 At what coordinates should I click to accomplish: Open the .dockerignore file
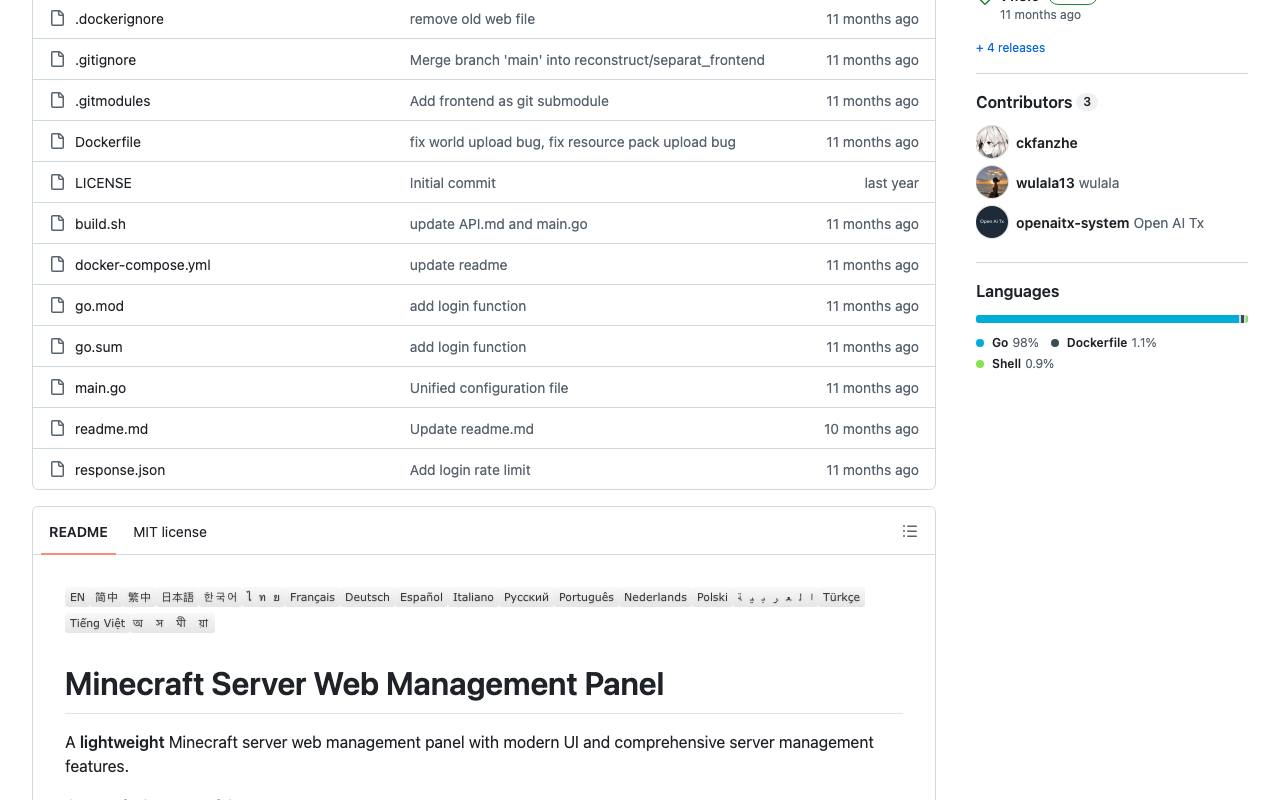[x=119, y=19]
